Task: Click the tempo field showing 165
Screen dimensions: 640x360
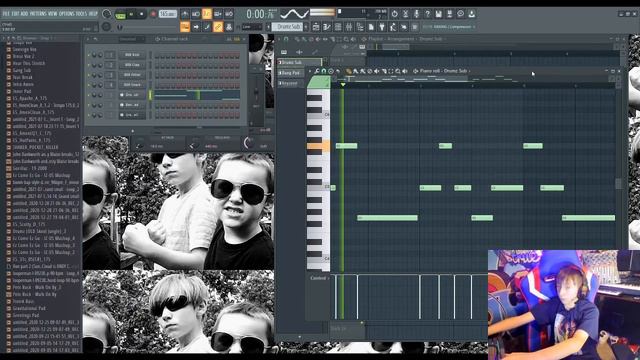Action: [x=168, y=14]
